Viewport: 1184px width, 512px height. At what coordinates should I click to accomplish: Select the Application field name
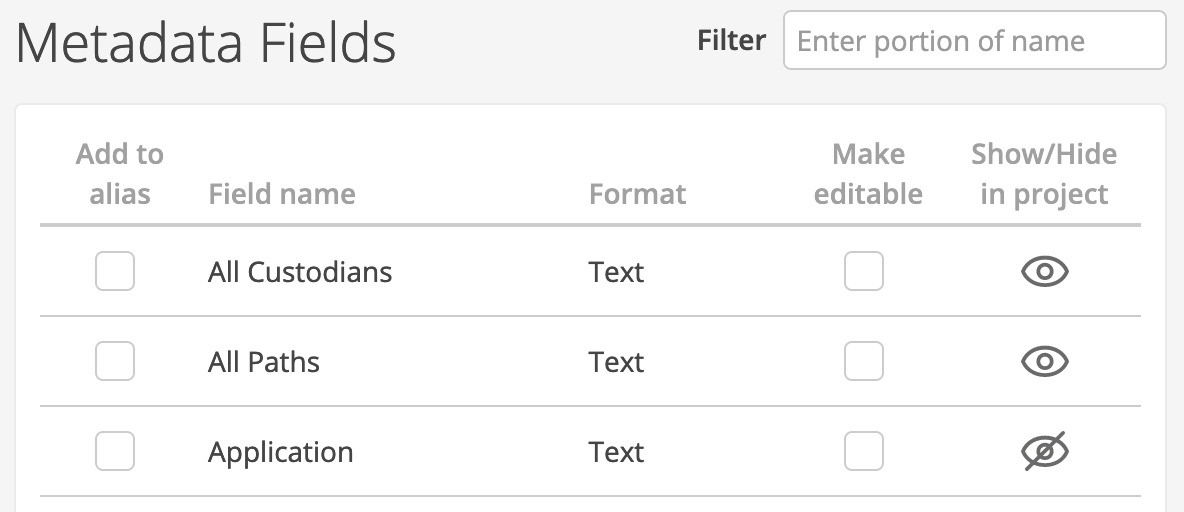[x=280, y=452]
